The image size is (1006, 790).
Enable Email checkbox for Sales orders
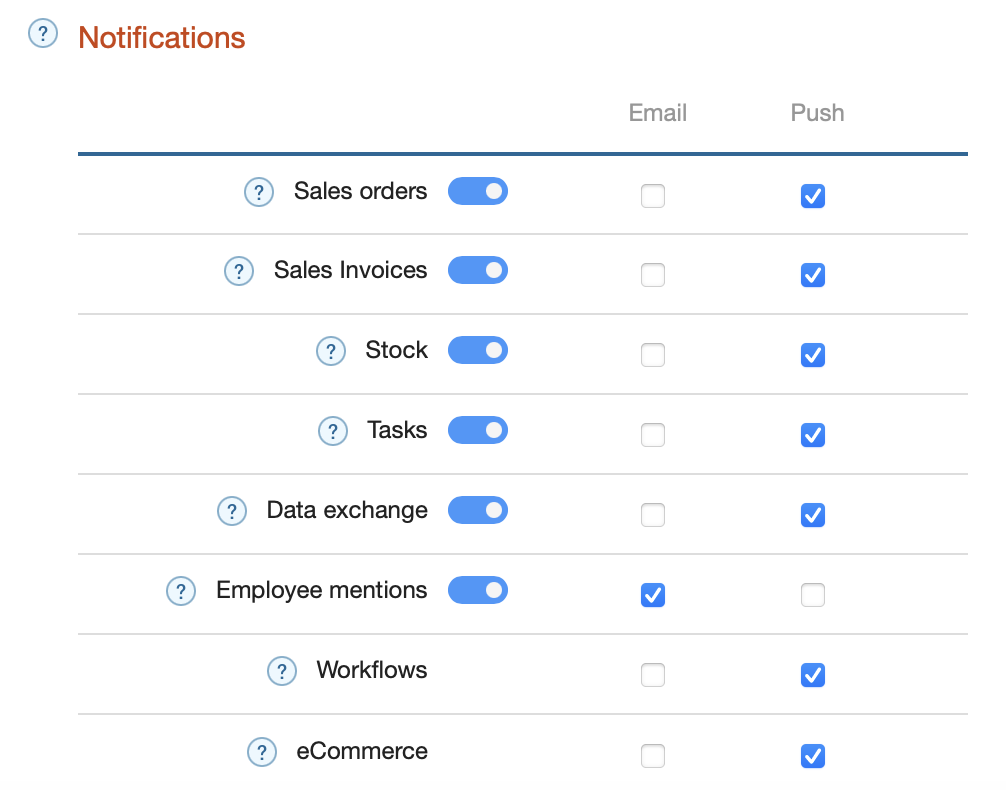(653, 196)
